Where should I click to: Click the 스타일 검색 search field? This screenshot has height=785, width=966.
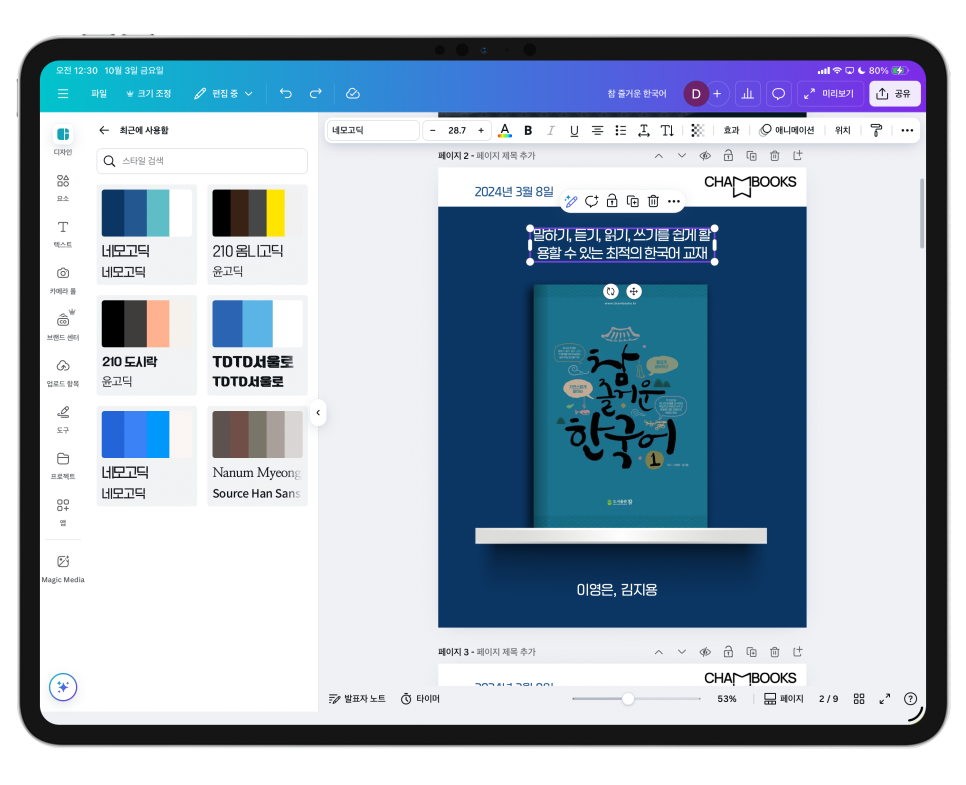pyautogui.click(x=202, y=161)
